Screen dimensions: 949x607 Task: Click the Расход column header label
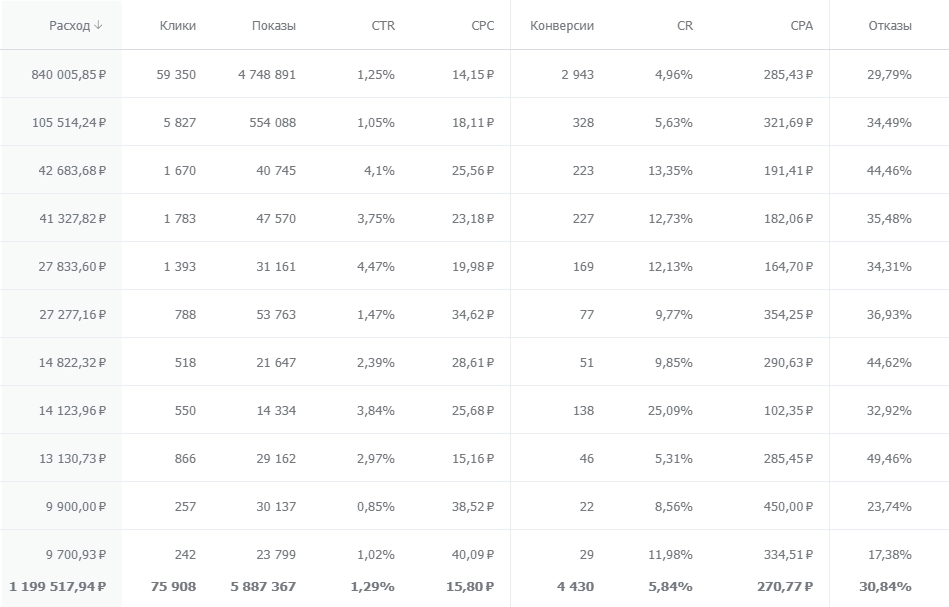[x=69, y=26]
